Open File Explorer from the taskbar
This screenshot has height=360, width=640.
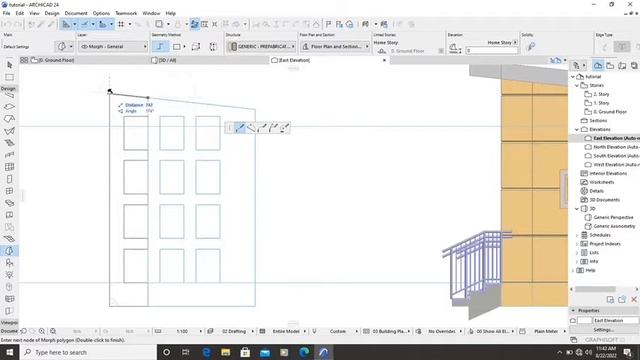click(225, 352)
